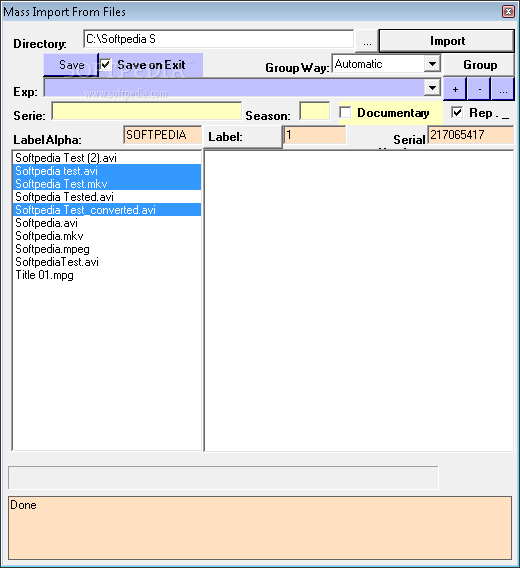
Task: Focus the Season input field
Action: coord(315,111)
